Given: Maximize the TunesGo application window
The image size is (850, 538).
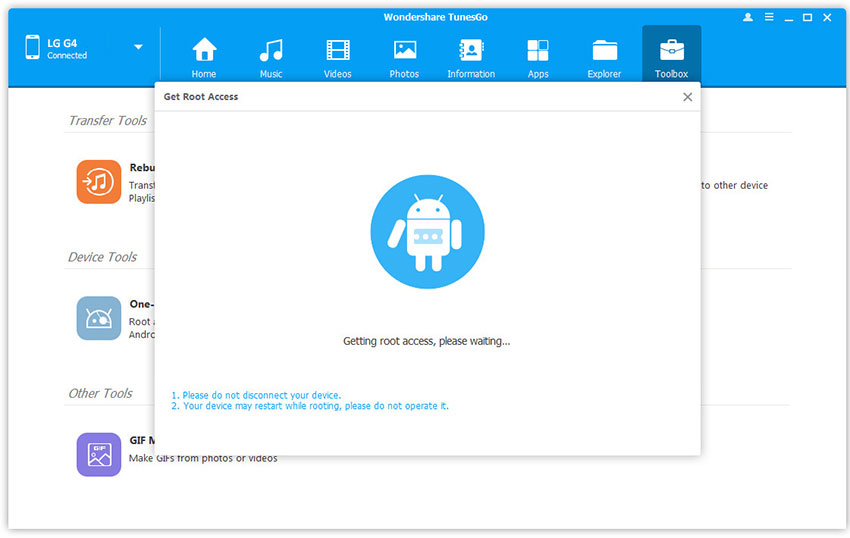Looking at the screenshot, I should [807, 18].
